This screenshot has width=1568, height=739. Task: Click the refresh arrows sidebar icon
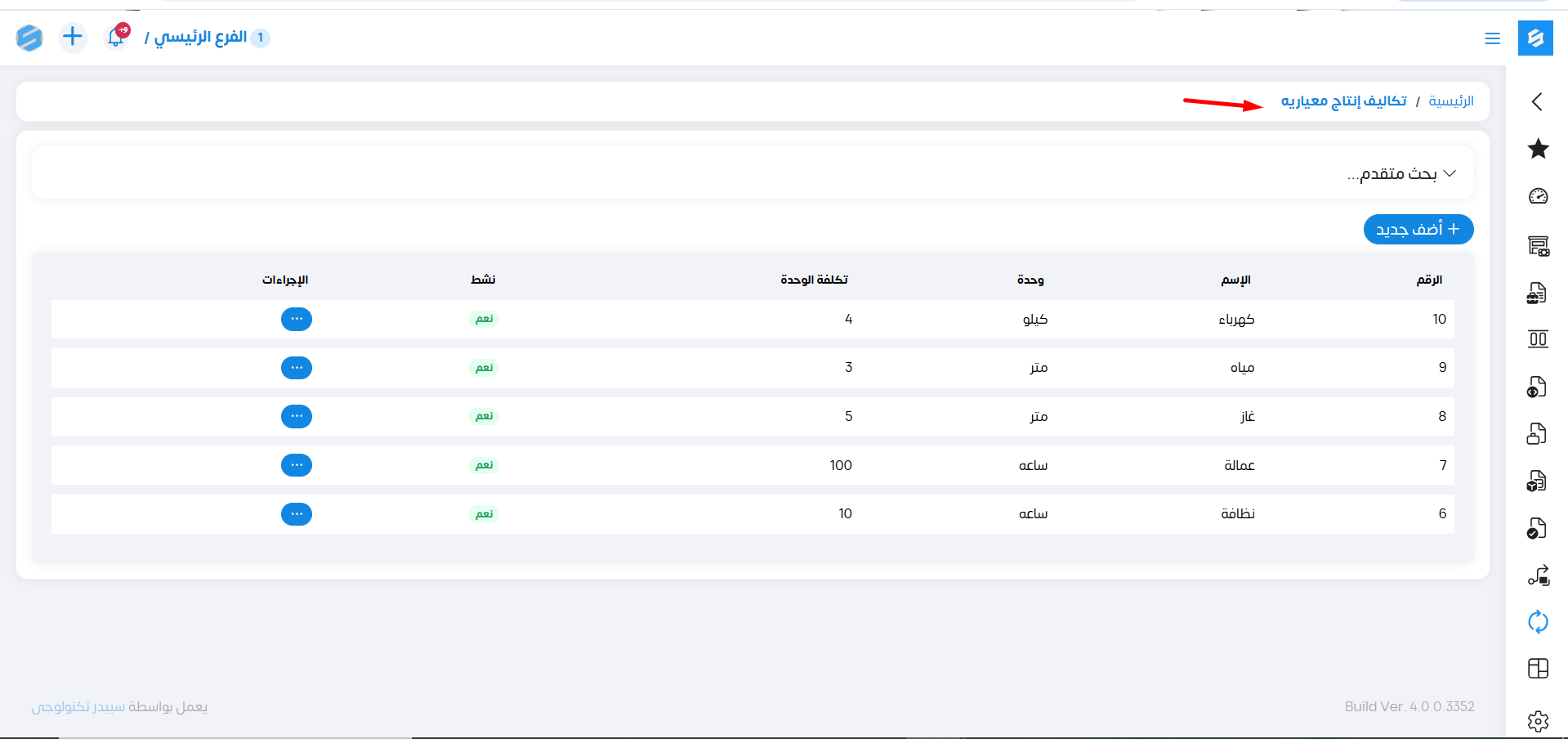[1538, 622]
